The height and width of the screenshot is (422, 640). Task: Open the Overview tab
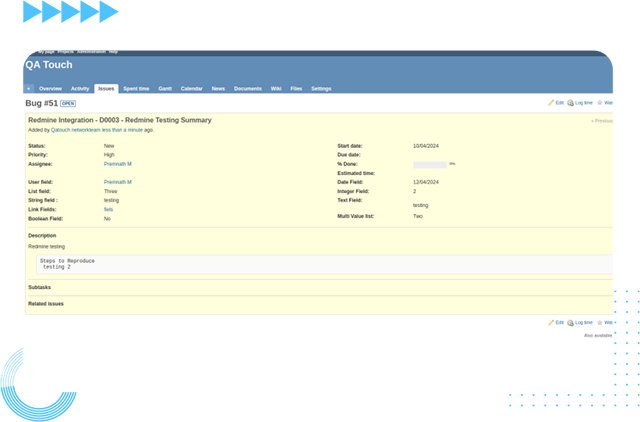(x=50, y=89)
